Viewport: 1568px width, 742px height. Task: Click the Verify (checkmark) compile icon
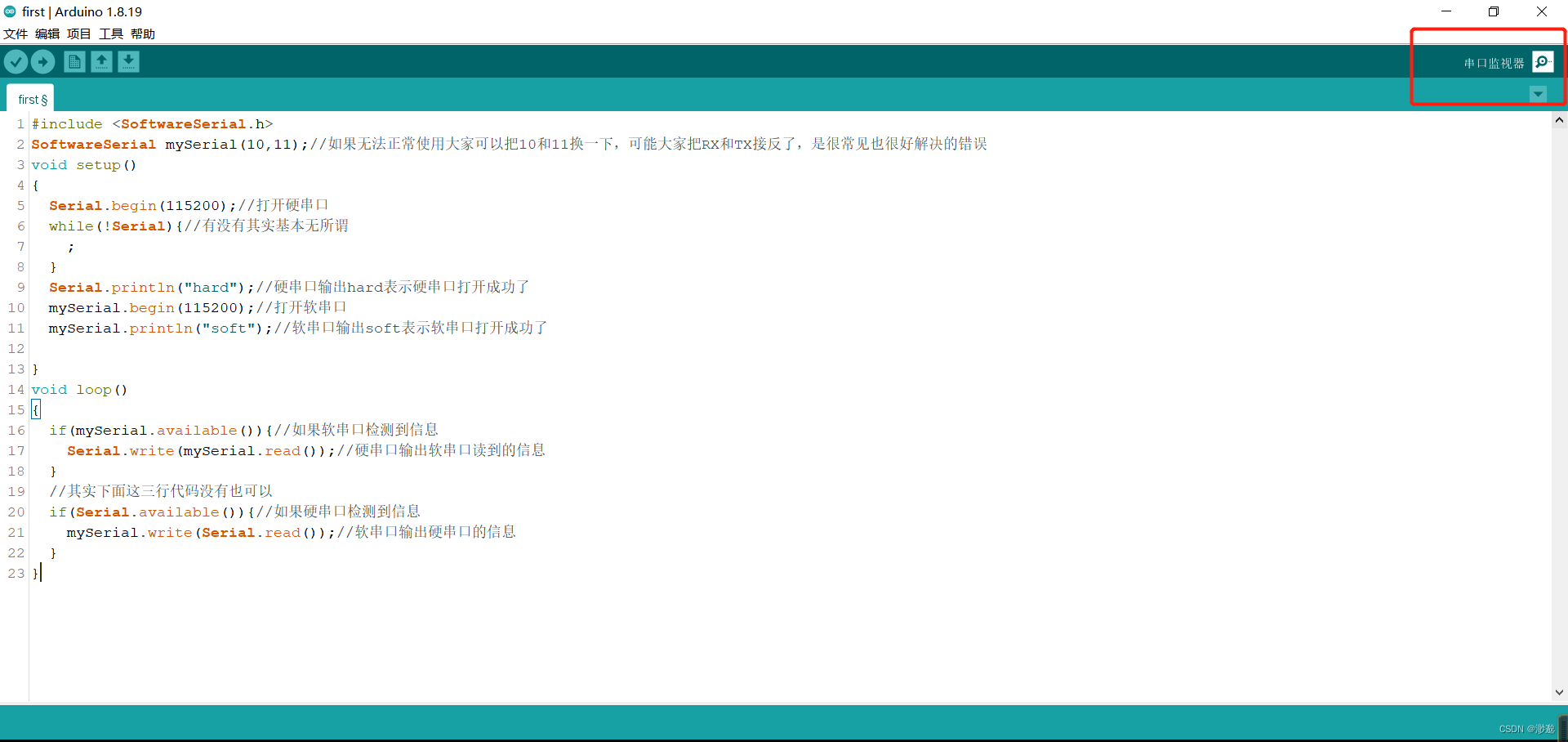pyautogui.click(x=16, y=61)
